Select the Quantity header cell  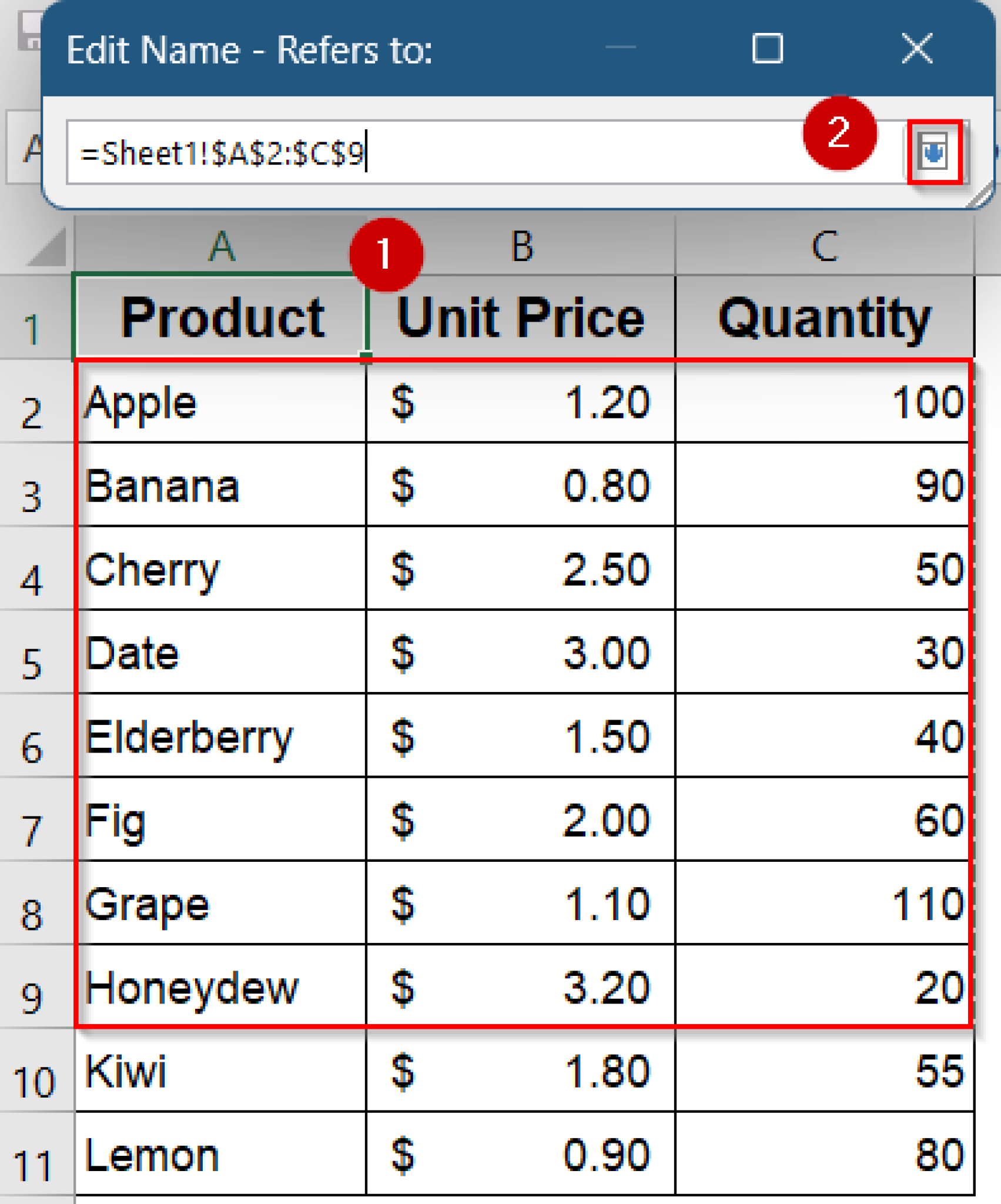[x=823, y=317]
